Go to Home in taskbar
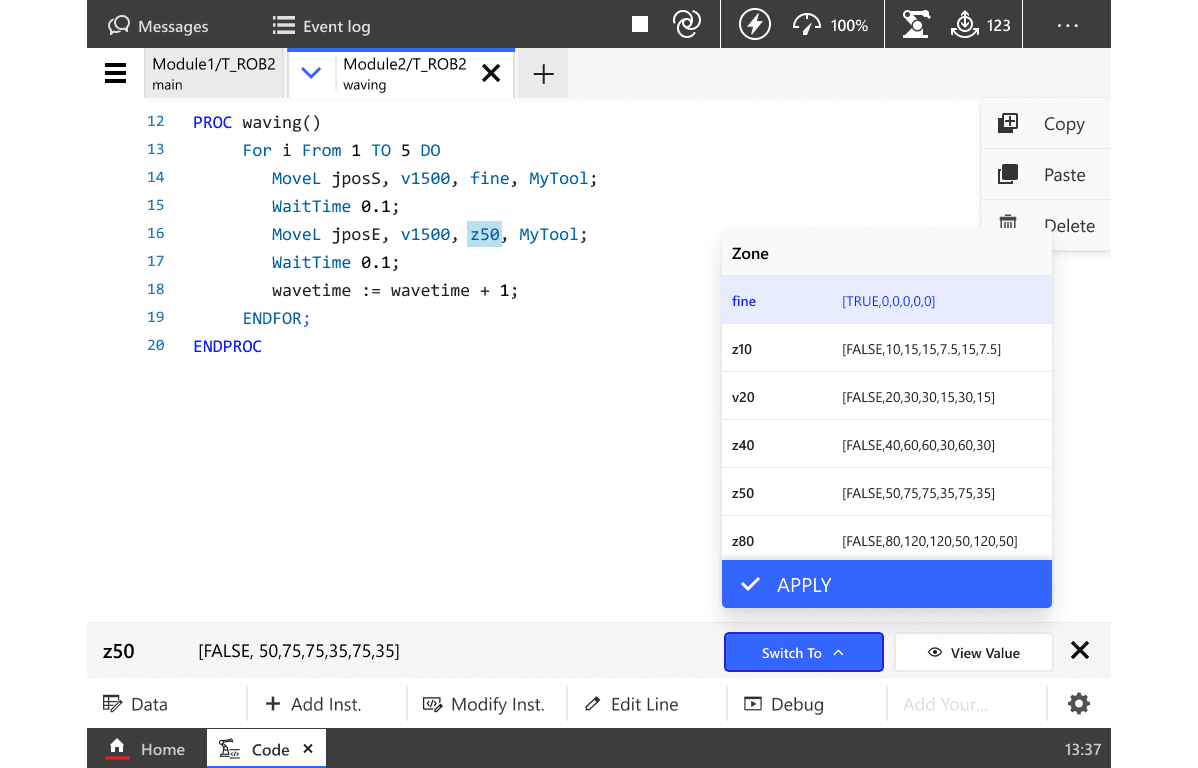The height and width of the screenshot is (768, 1198). point(147,749)
